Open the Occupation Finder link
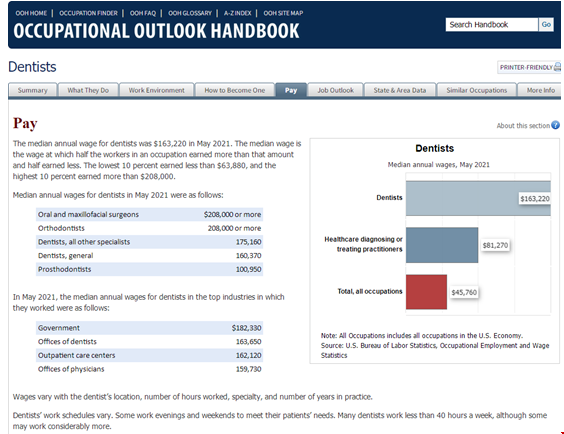This screenshot has width=564, height=434. point(88,13)
